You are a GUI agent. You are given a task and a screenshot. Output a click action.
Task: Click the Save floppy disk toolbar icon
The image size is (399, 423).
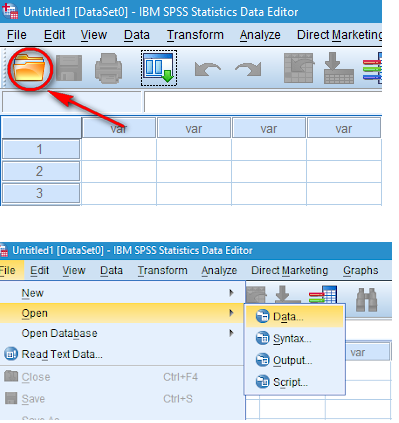(69, 68)
